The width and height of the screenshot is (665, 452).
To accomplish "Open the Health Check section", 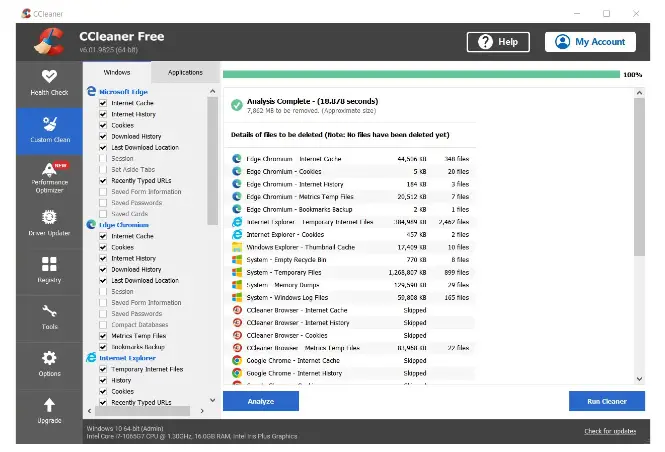I will 49,84.
